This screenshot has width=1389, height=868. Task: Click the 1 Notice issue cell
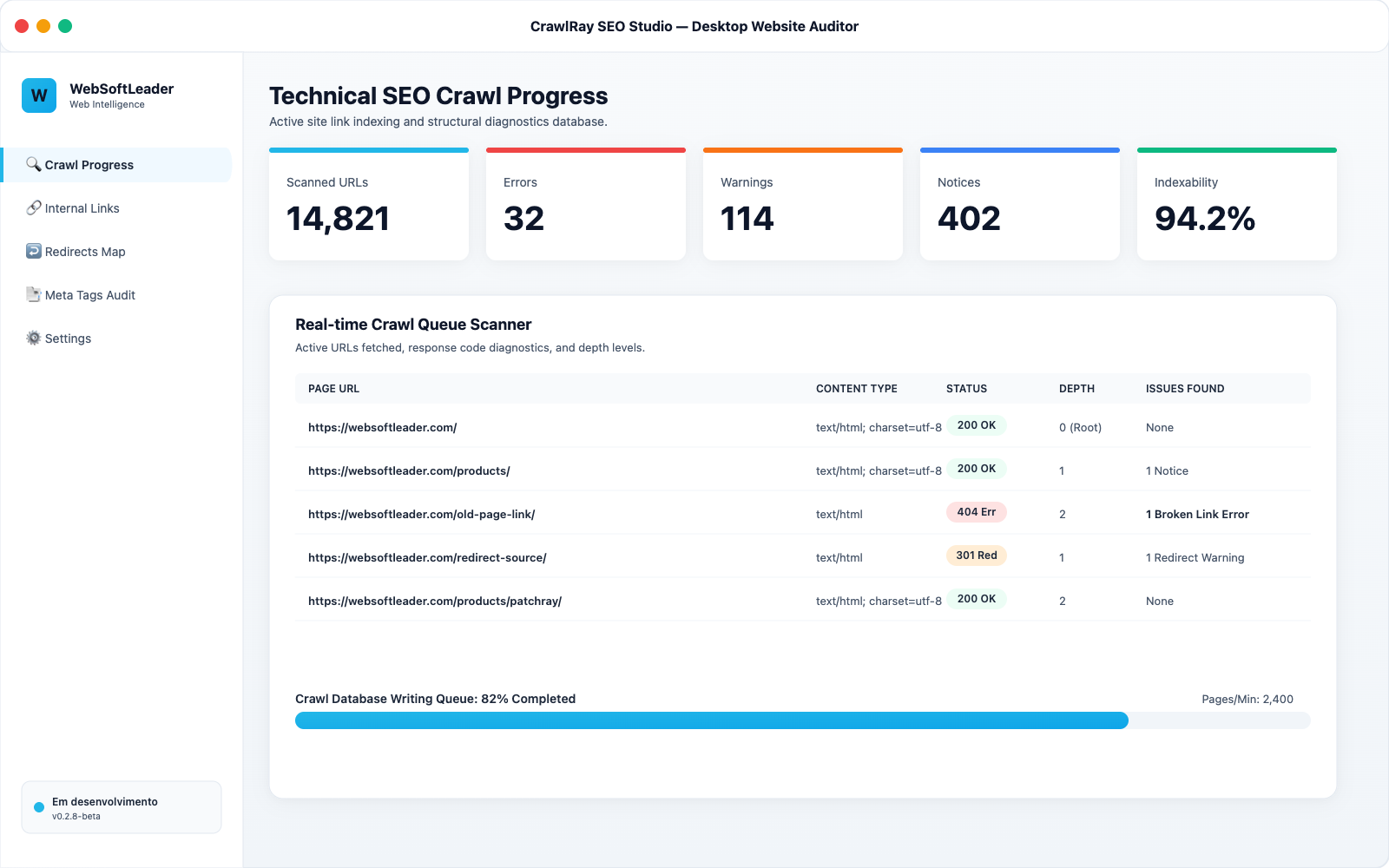1167,470
